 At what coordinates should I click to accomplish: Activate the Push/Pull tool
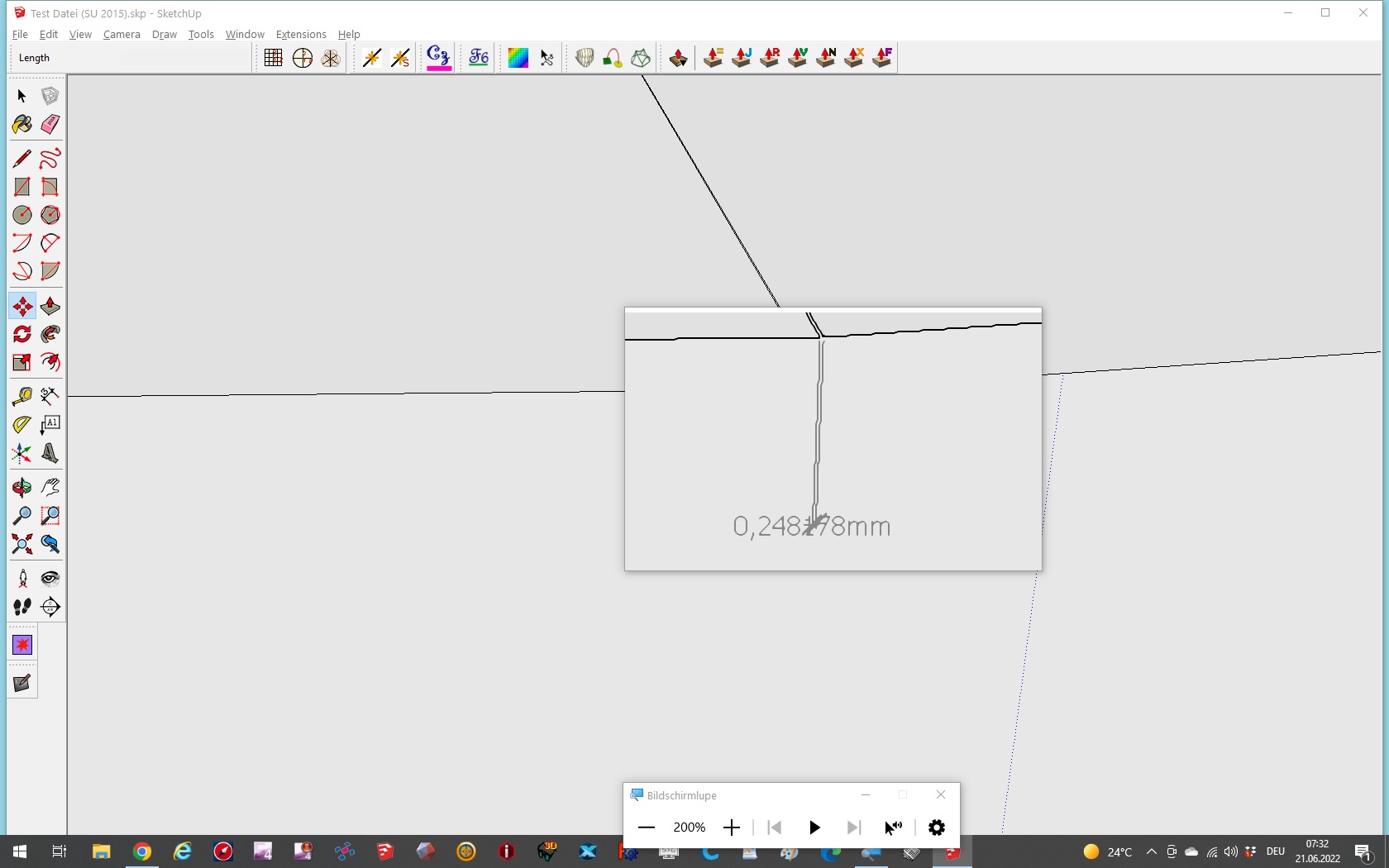click(x=50, y=307)
